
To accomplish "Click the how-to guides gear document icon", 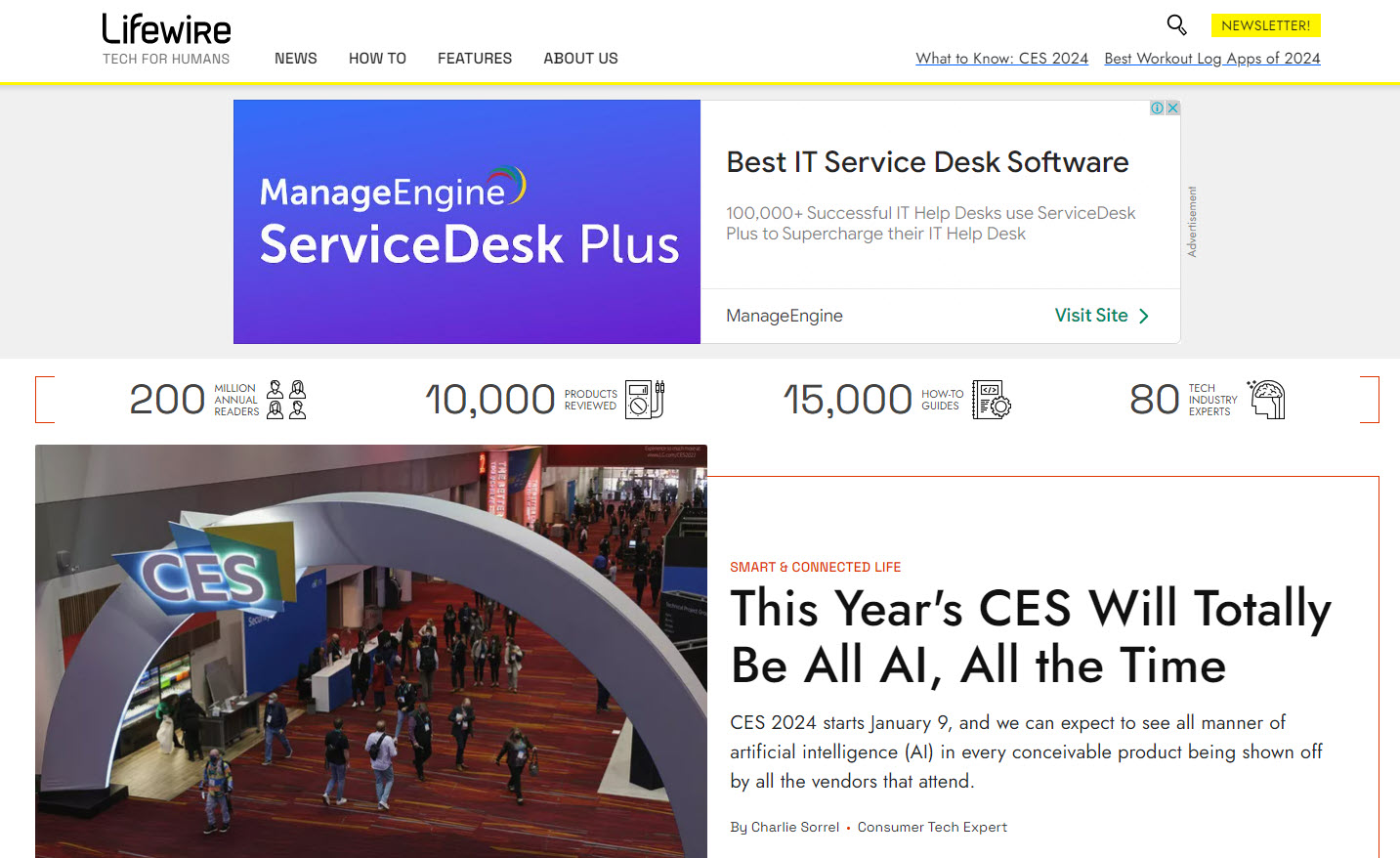I will [992, 400].
